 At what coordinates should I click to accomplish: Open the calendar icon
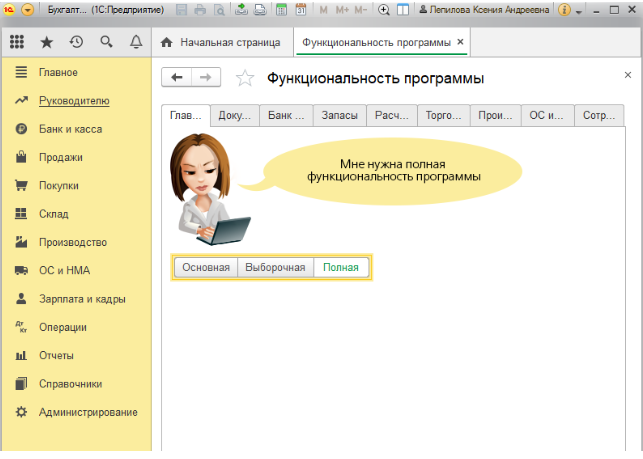point(301,9)
